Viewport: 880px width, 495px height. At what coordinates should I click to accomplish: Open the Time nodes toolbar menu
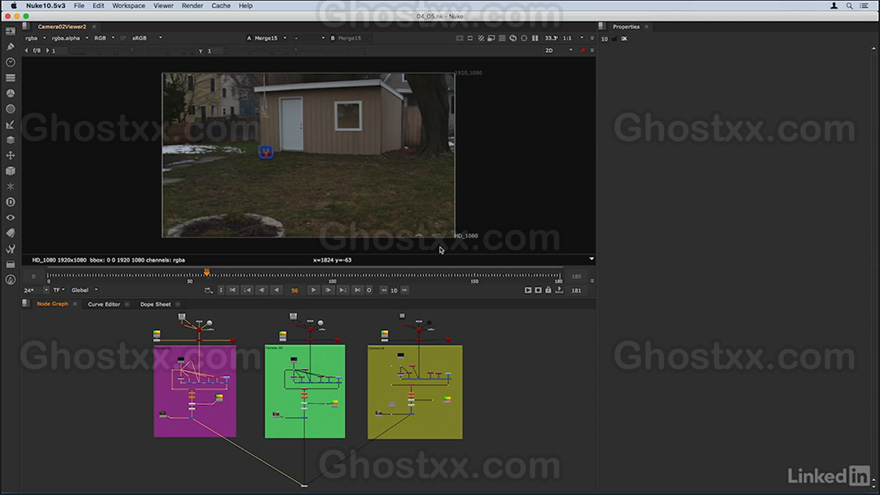tap(10, 62)
